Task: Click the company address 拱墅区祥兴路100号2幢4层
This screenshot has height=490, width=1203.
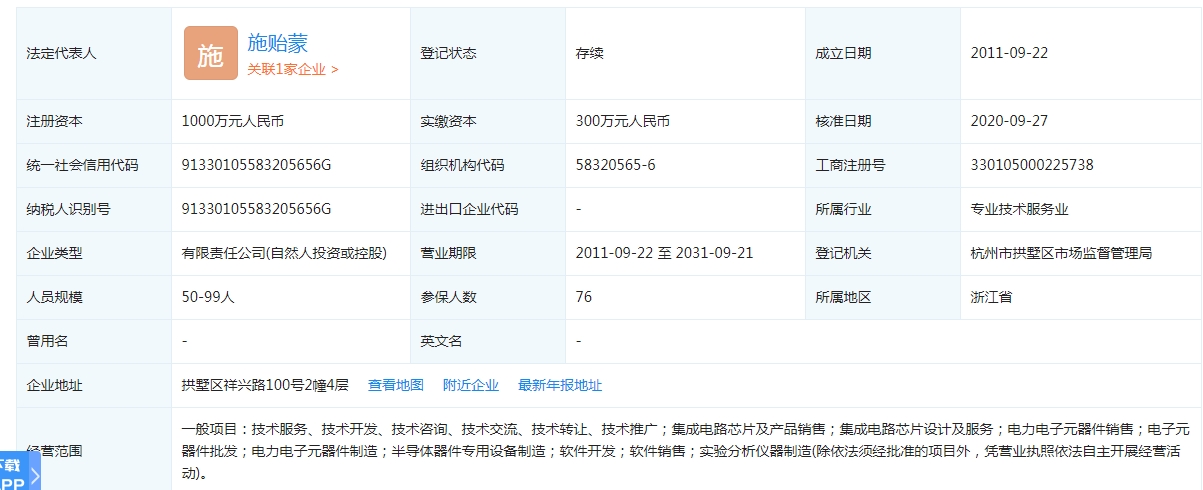Action: pyautogui.click(x=265, y=385)
